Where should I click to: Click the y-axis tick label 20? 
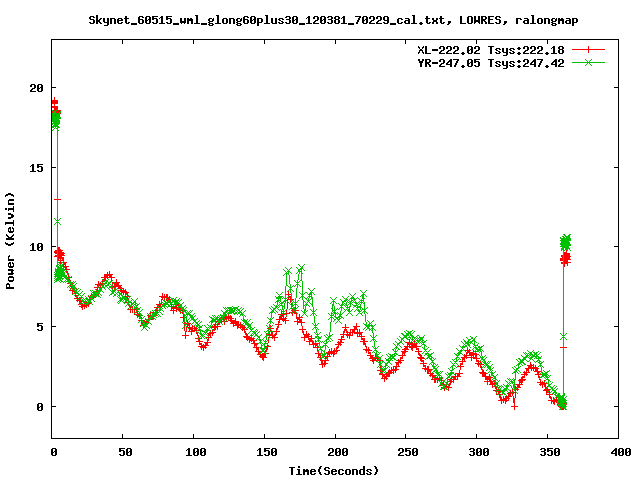tap(36, 88)
